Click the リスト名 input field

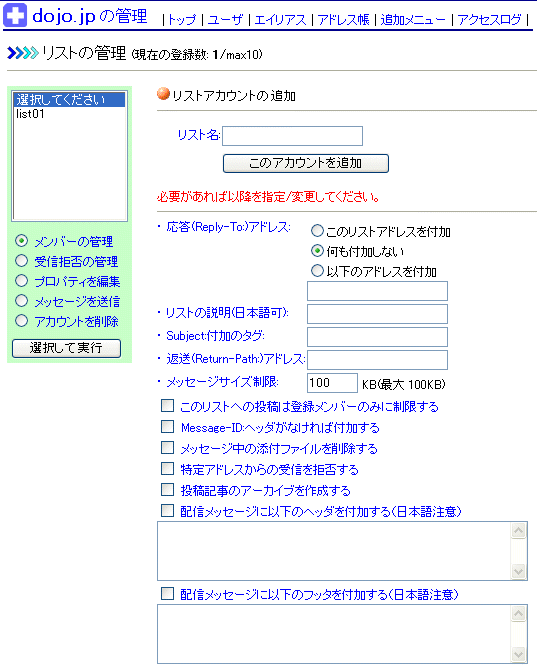pos(293,136)
